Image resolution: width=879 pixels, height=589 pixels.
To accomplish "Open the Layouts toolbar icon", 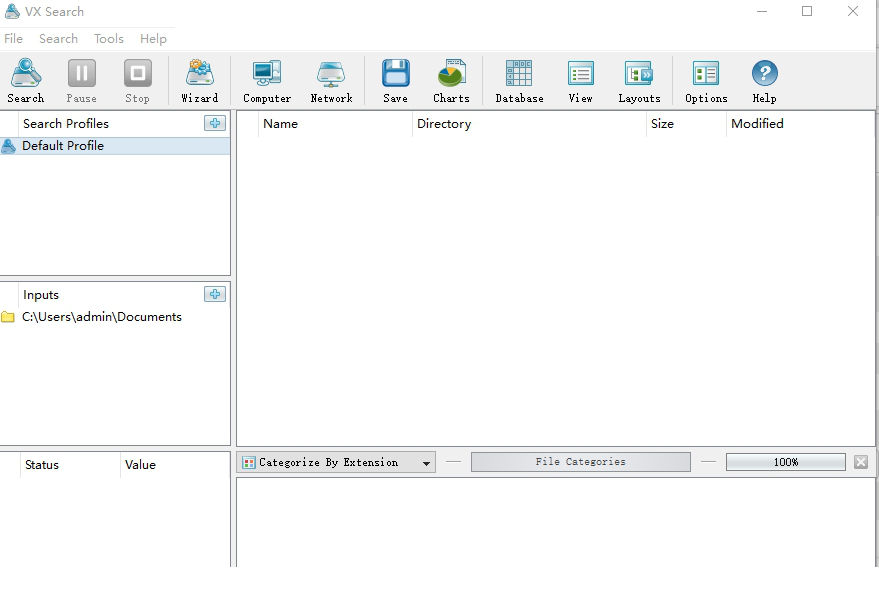I will click(x=639, y=80).
